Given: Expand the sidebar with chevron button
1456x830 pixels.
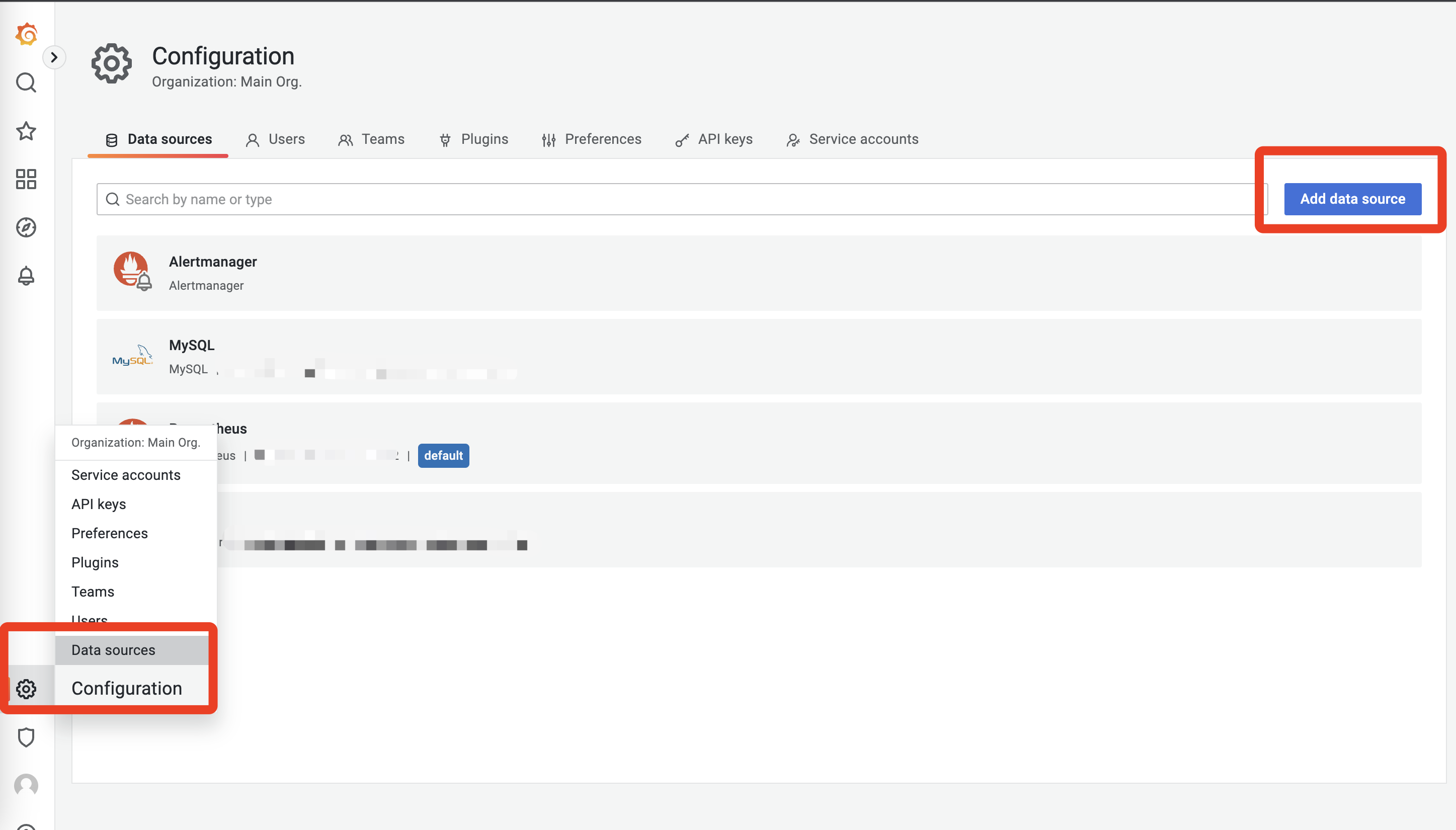Looking at the screenshot, I should pyautogui.click(x=54, y=57).
